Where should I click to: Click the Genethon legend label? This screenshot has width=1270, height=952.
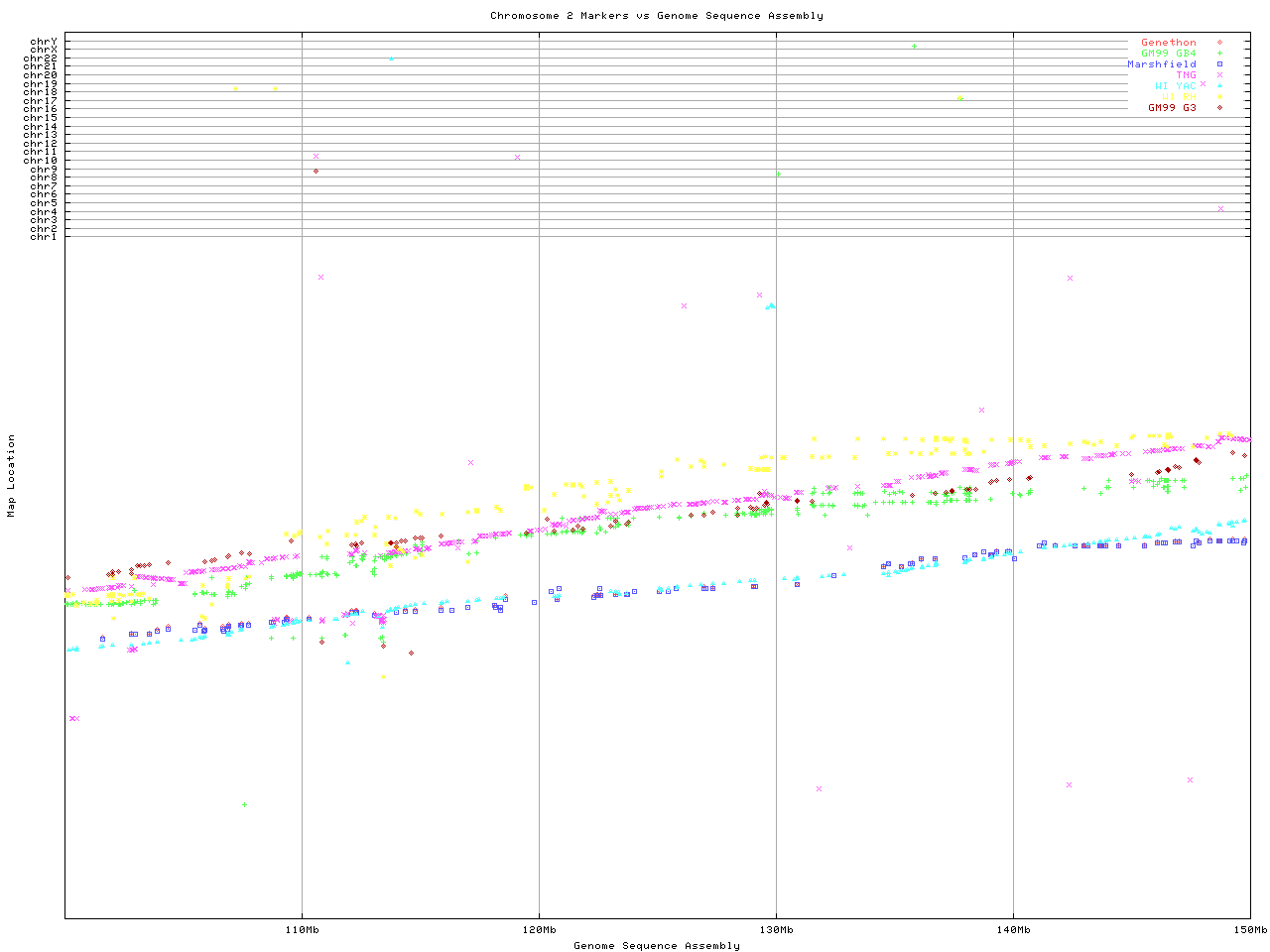point(1169,43)
